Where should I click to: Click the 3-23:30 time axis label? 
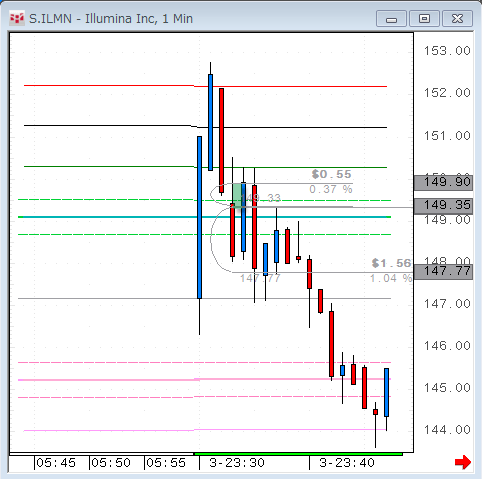point(237,463)
